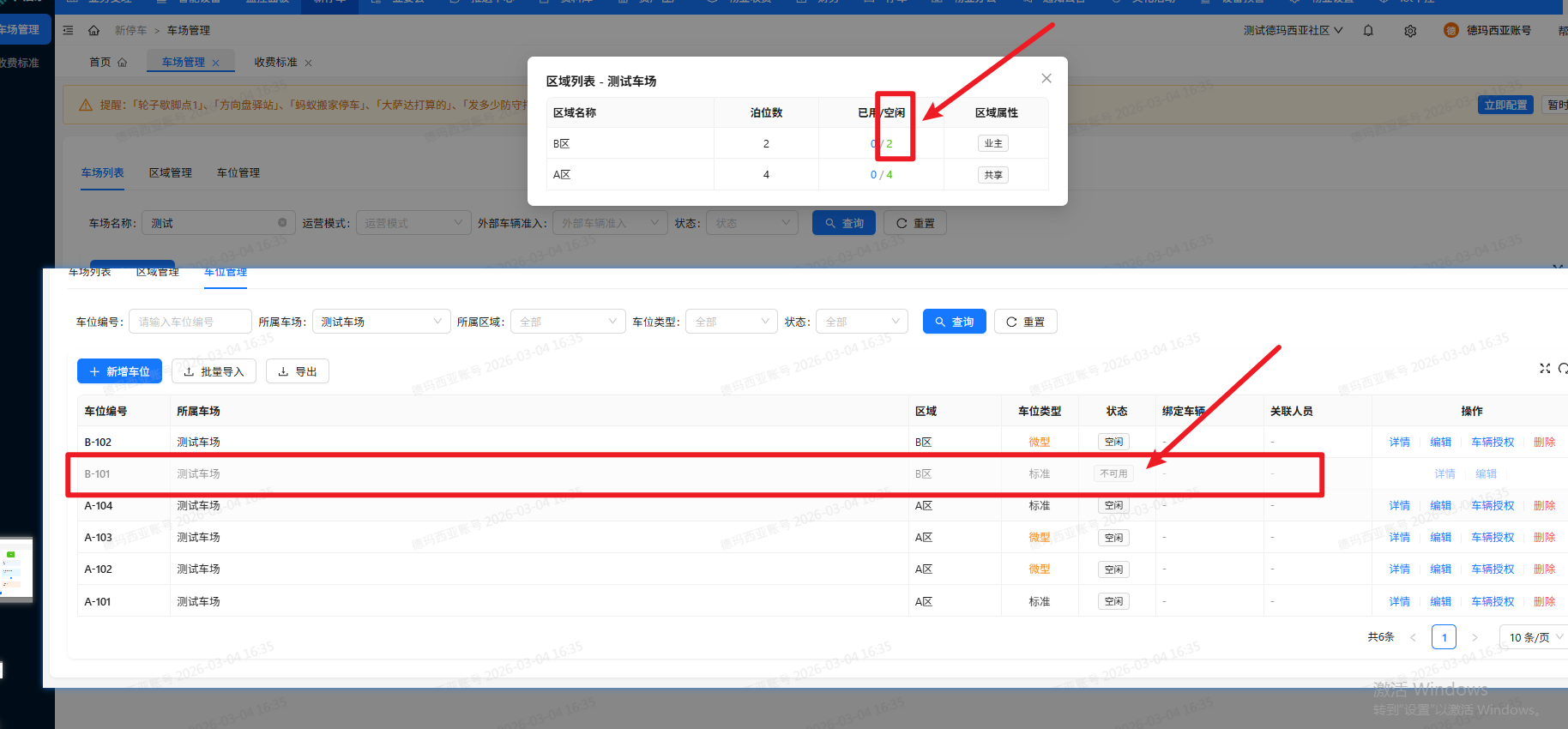The image size is (1568, 729).
Task: Close the 车场管理 tab
Action: [216, 63]
